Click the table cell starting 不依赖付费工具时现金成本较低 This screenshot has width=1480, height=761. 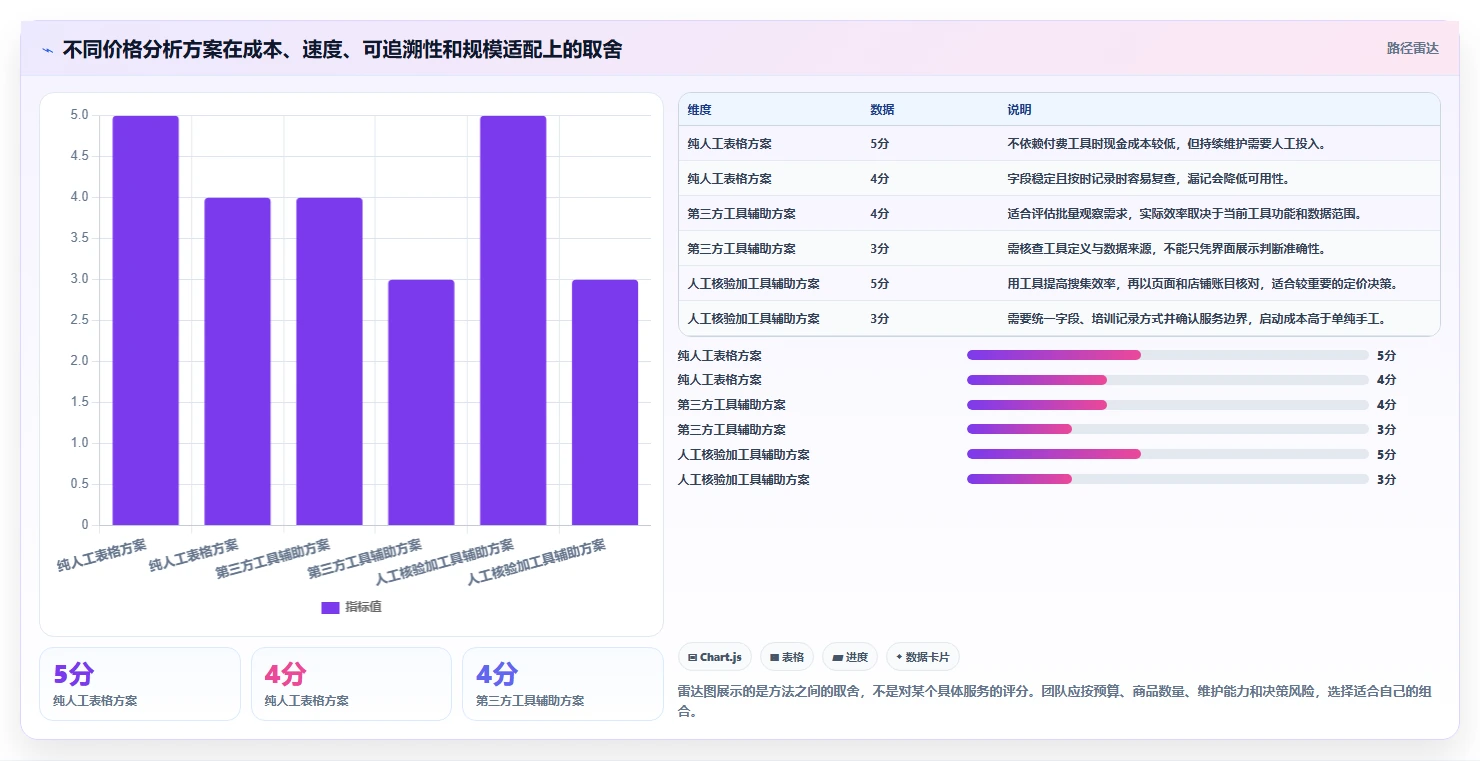pos(1218,144)
